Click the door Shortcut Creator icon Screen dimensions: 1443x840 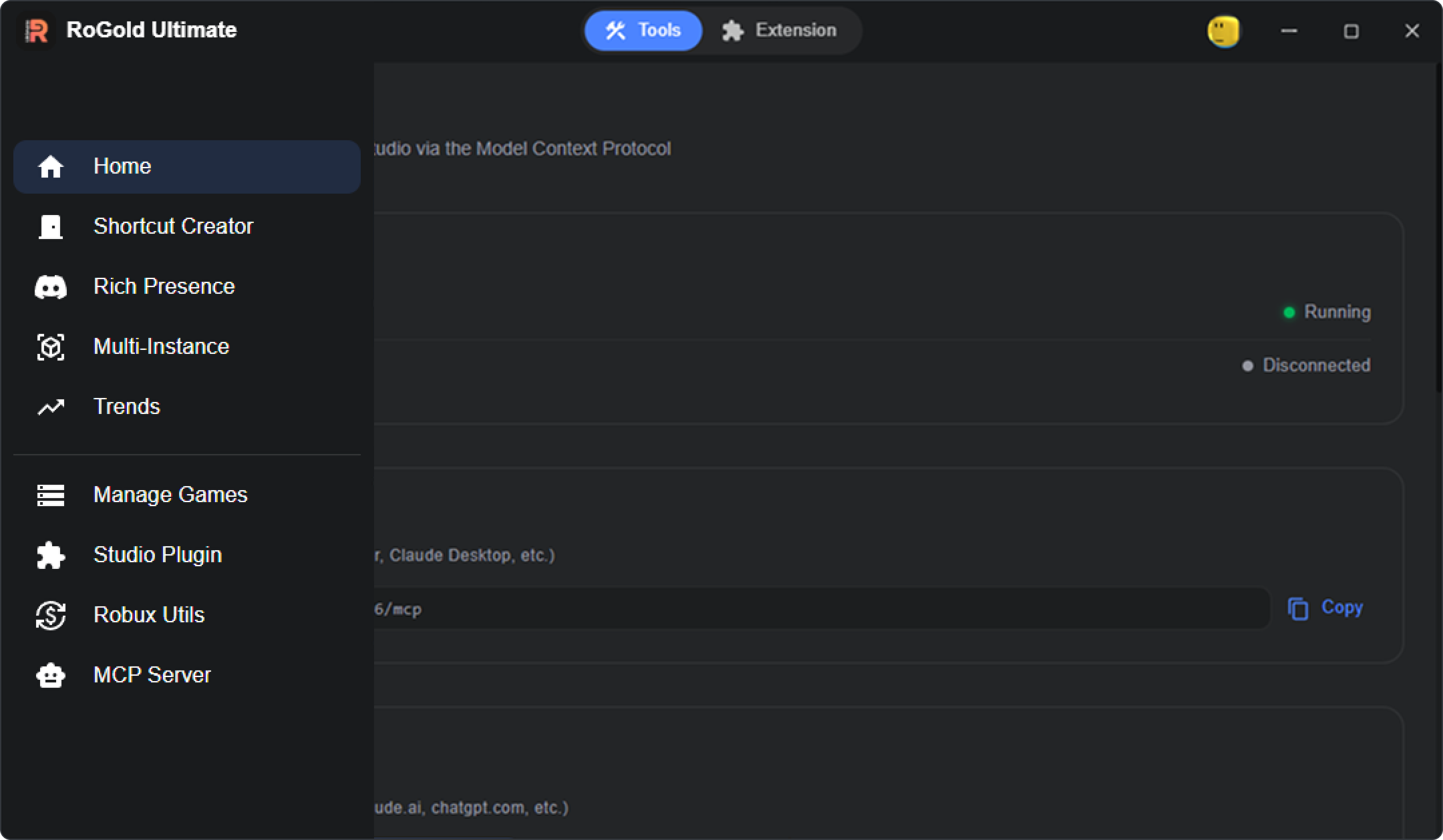[51, 226]
